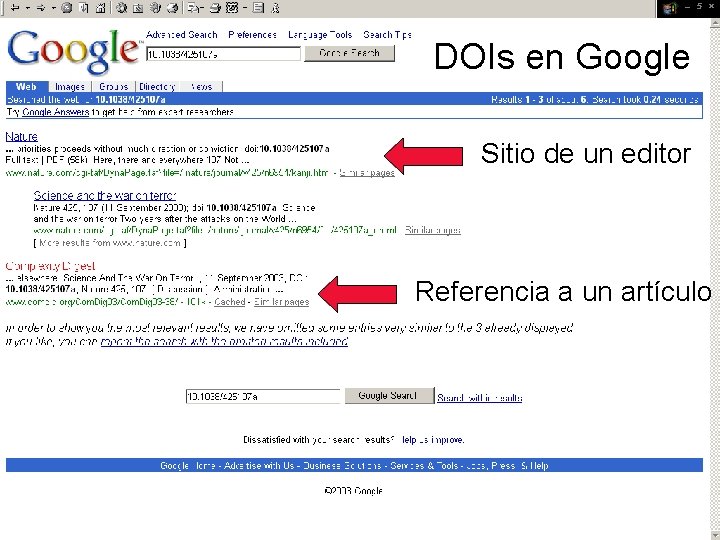This screenshot has height=540, width=720.
Task: Open the Google Answers link
Action: pos(56,112)
